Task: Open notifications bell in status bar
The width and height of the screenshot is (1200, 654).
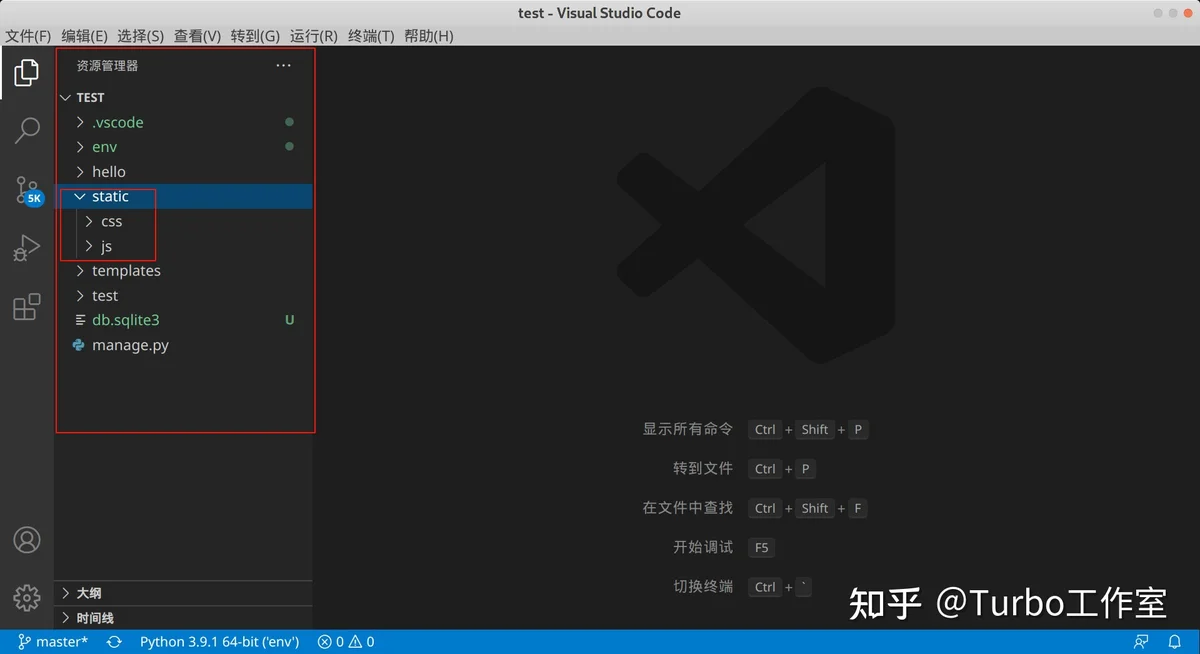Action: pos(1175,642)
